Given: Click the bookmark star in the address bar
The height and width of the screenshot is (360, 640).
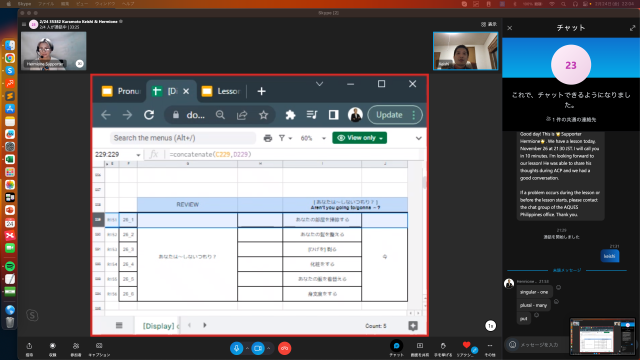Looking at the screenshot, I should tap(264, 115).
